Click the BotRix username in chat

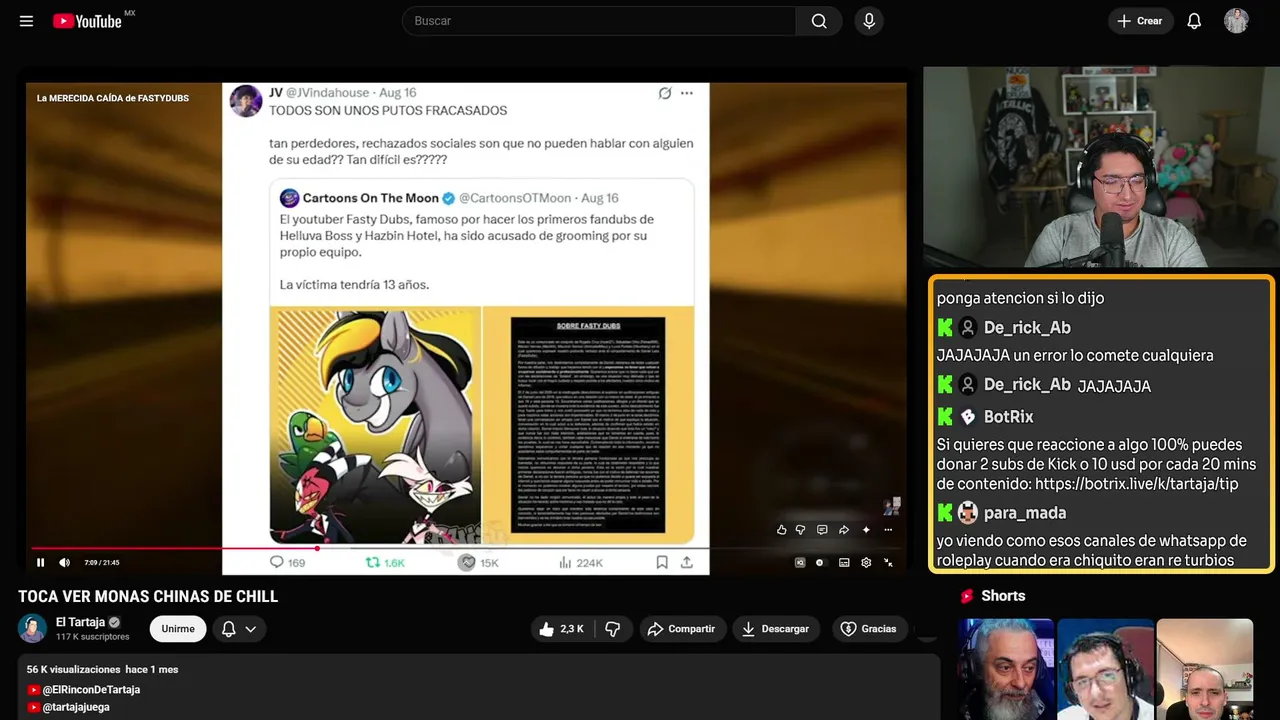1008,416
